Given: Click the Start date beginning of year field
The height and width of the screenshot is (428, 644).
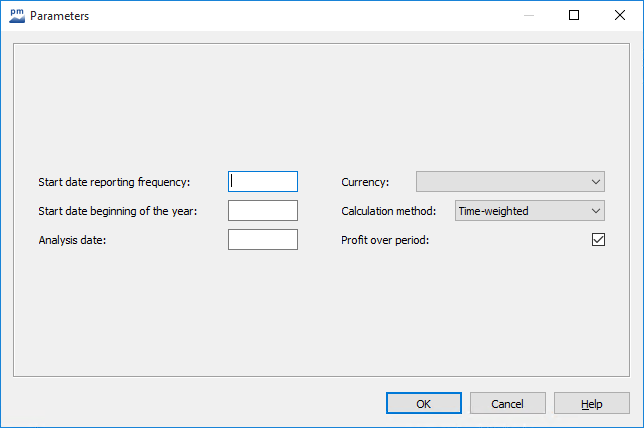Looking at the screenshot, I should tap(263, 211).
